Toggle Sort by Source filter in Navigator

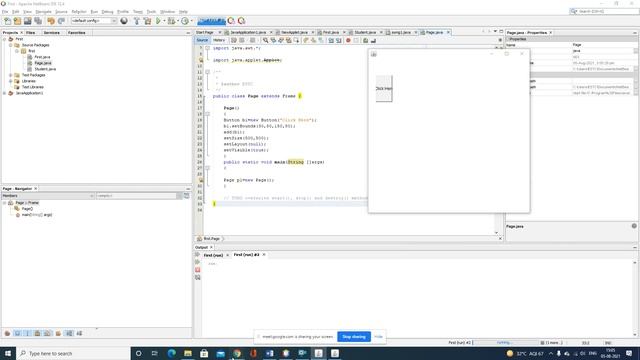click(79, 333)
